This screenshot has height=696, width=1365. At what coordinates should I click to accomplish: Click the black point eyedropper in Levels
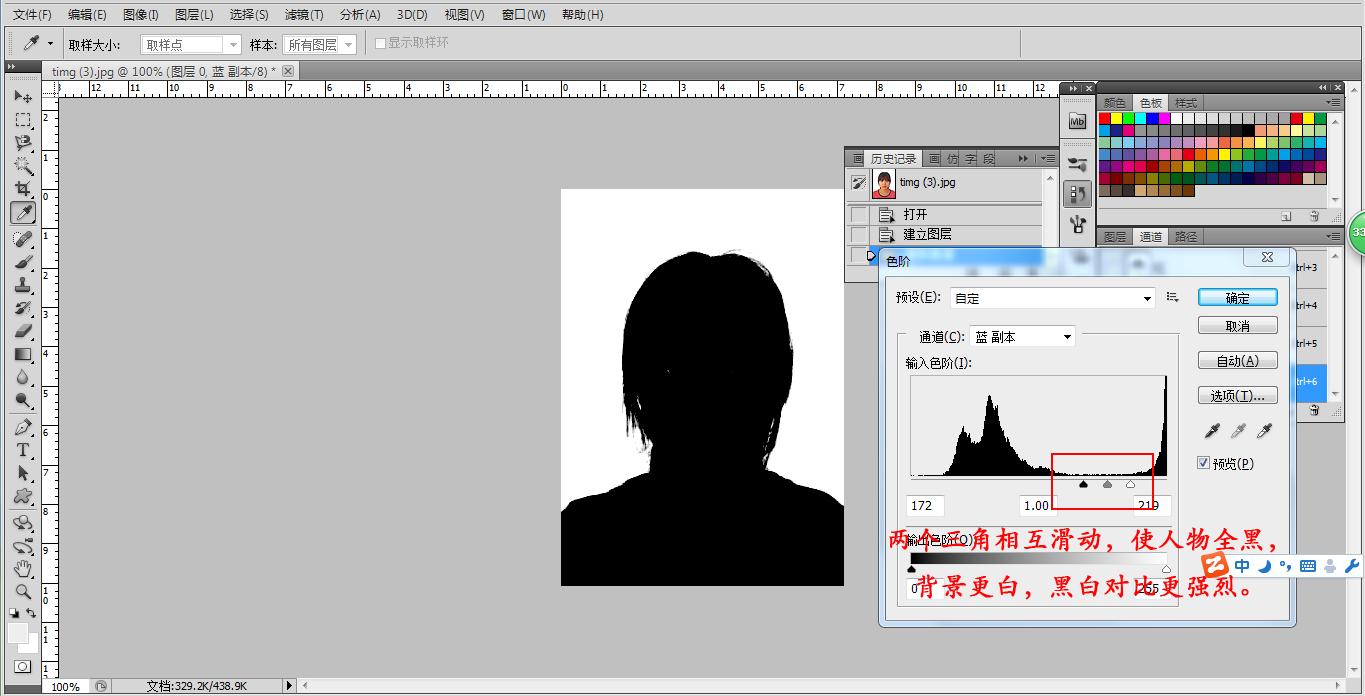[x=1213, y=431]
